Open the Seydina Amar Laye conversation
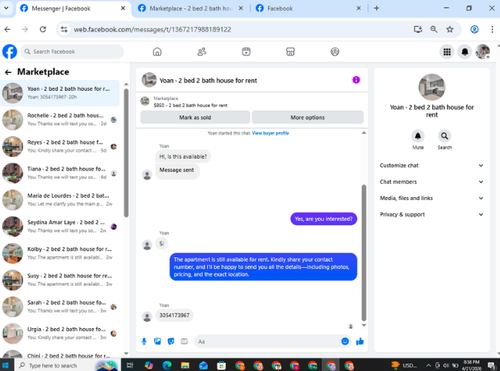The width and height of the screenshot is (500, 371). (60, 226)
